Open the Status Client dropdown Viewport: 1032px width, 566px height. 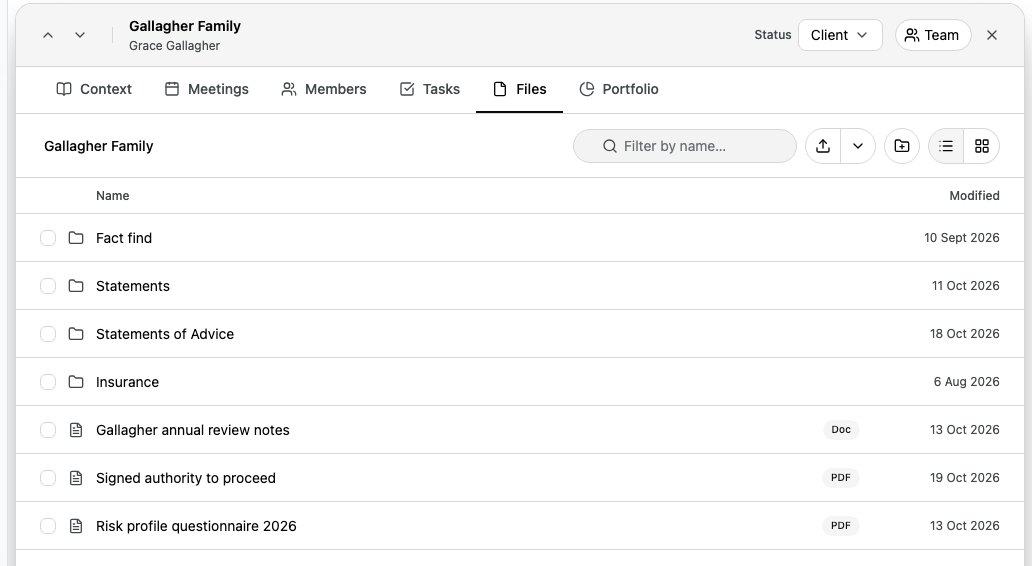point(840,35)
